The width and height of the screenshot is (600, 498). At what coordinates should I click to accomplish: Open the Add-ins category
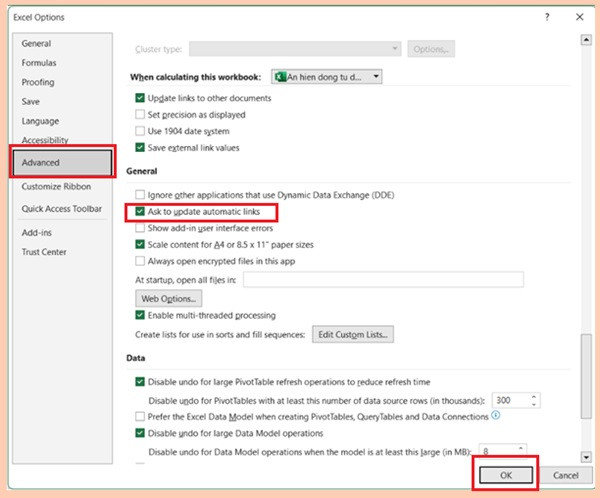[x=37, y=233]
